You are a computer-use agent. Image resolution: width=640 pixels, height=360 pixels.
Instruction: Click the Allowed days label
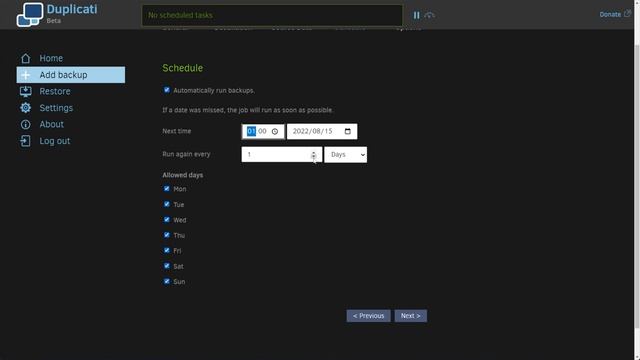182,175
